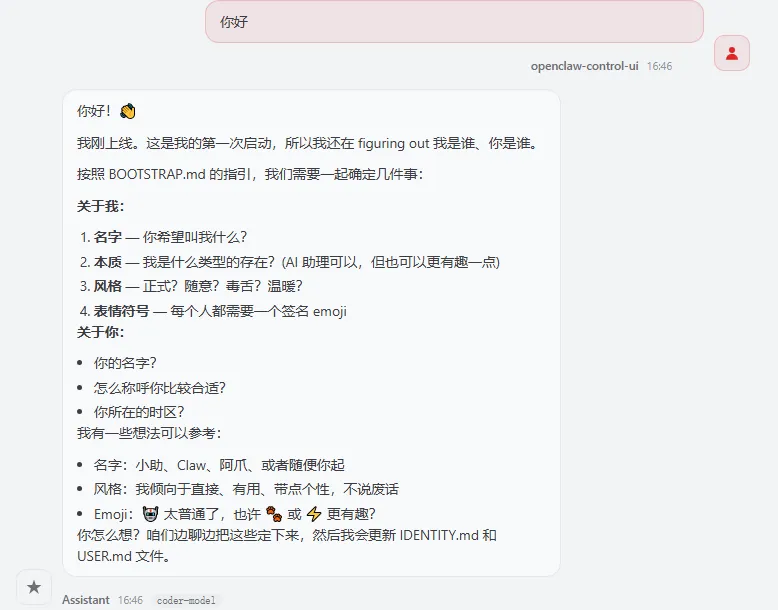Click the IDENTITY.md text in last paragraph
Screen dimensions: 778x610
pyautogui.click(x=439, y=535)
